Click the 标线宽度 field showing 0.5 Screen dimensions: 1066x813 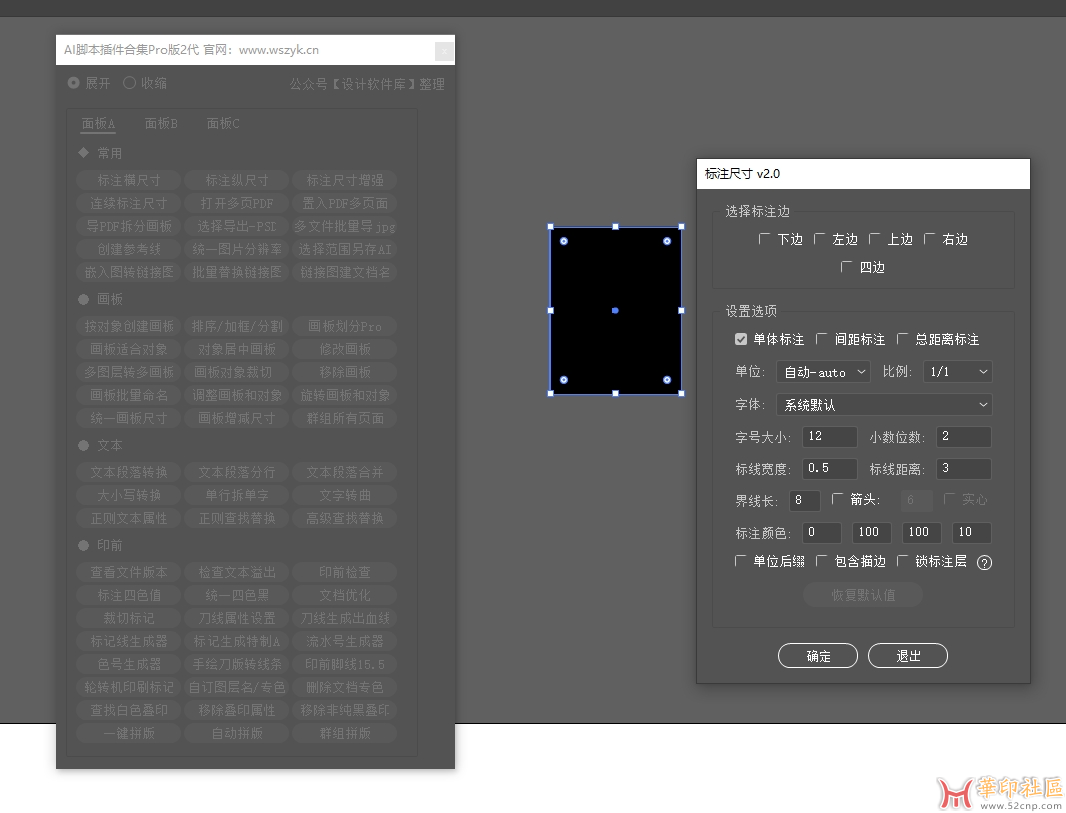pos(829,468)
